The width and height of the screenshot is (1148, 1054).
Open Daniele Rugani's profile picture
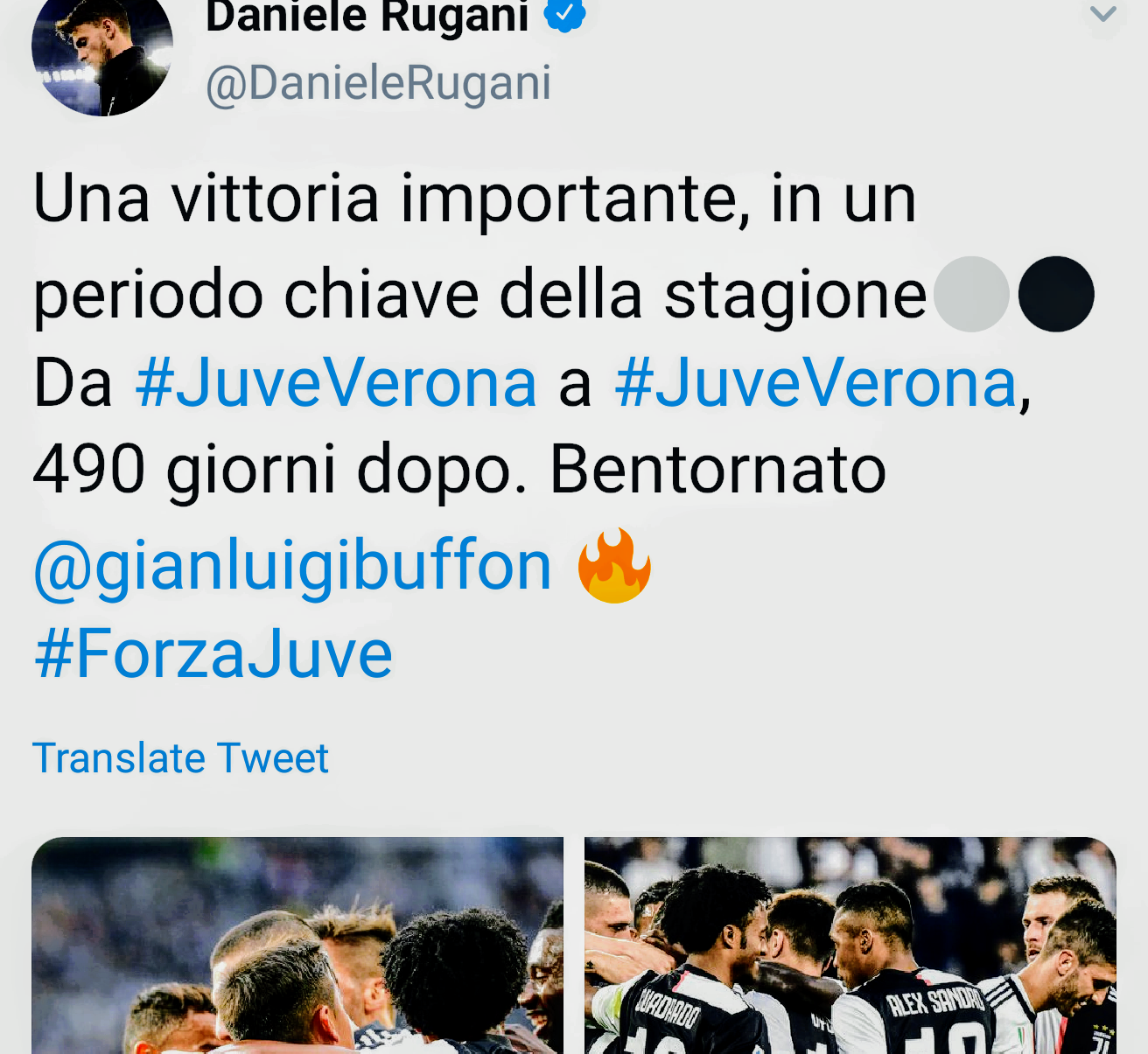102,52
